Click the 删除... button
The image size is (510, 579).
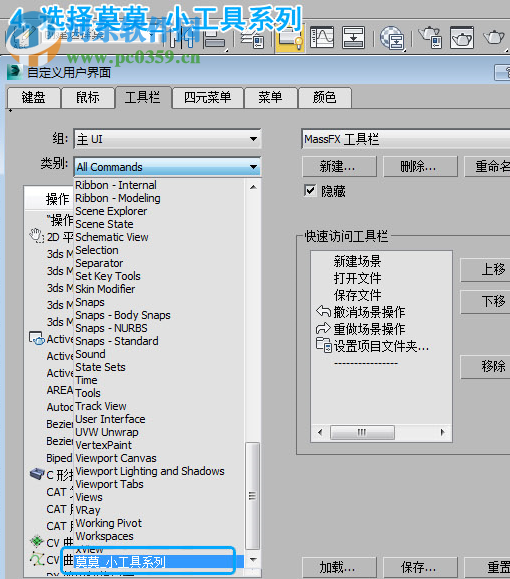point(420,167)
